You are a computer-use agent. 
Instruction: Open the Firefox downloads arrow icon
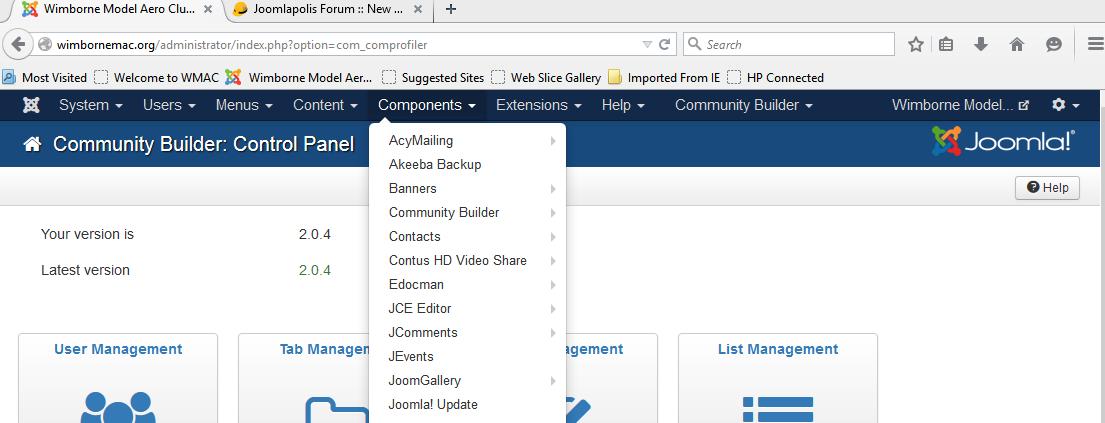tap(980, 44)
